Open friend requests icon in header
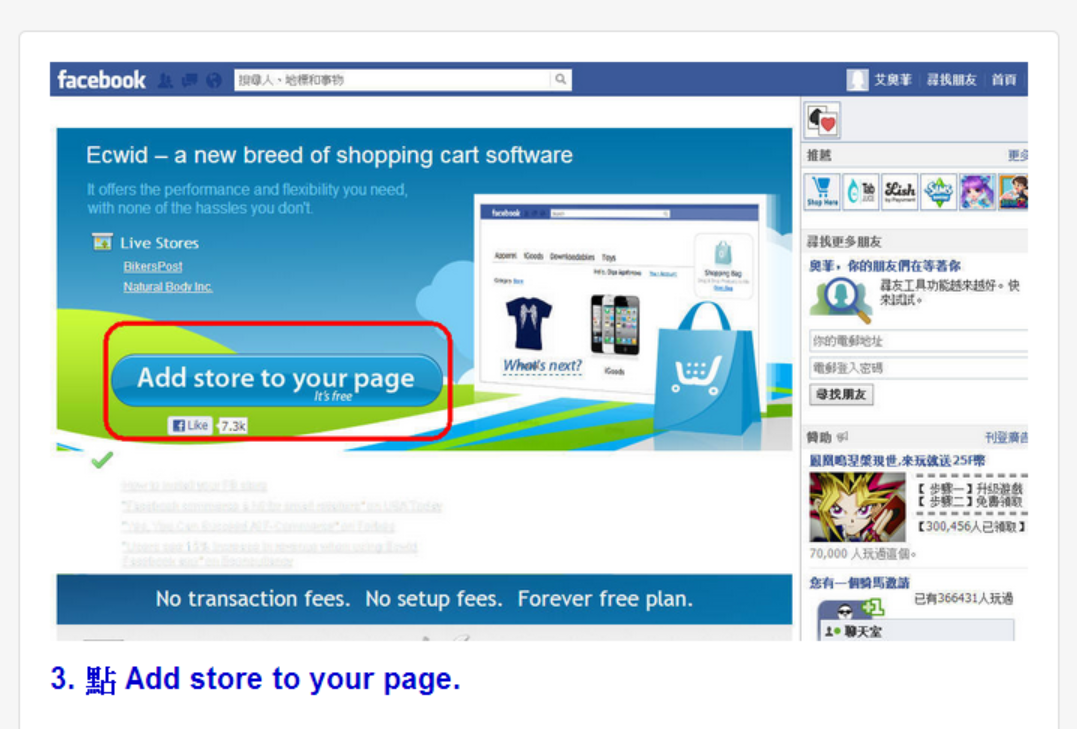 click(x=165, y=80)
